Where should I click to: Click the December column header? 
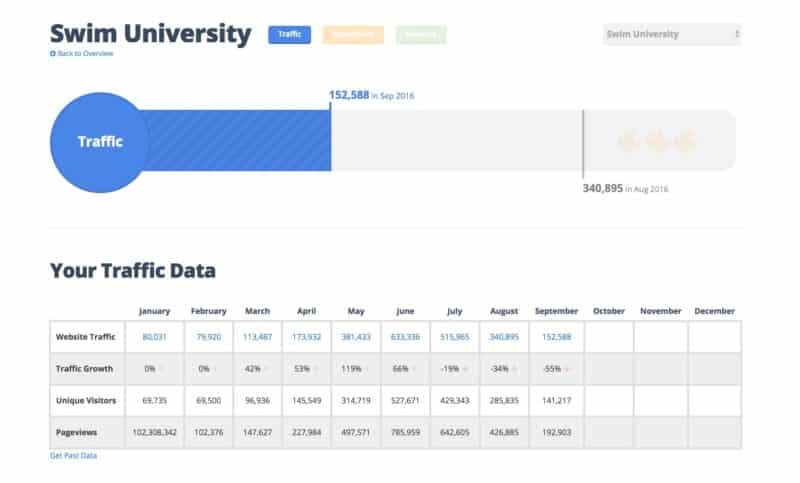[x=714, y=311]
